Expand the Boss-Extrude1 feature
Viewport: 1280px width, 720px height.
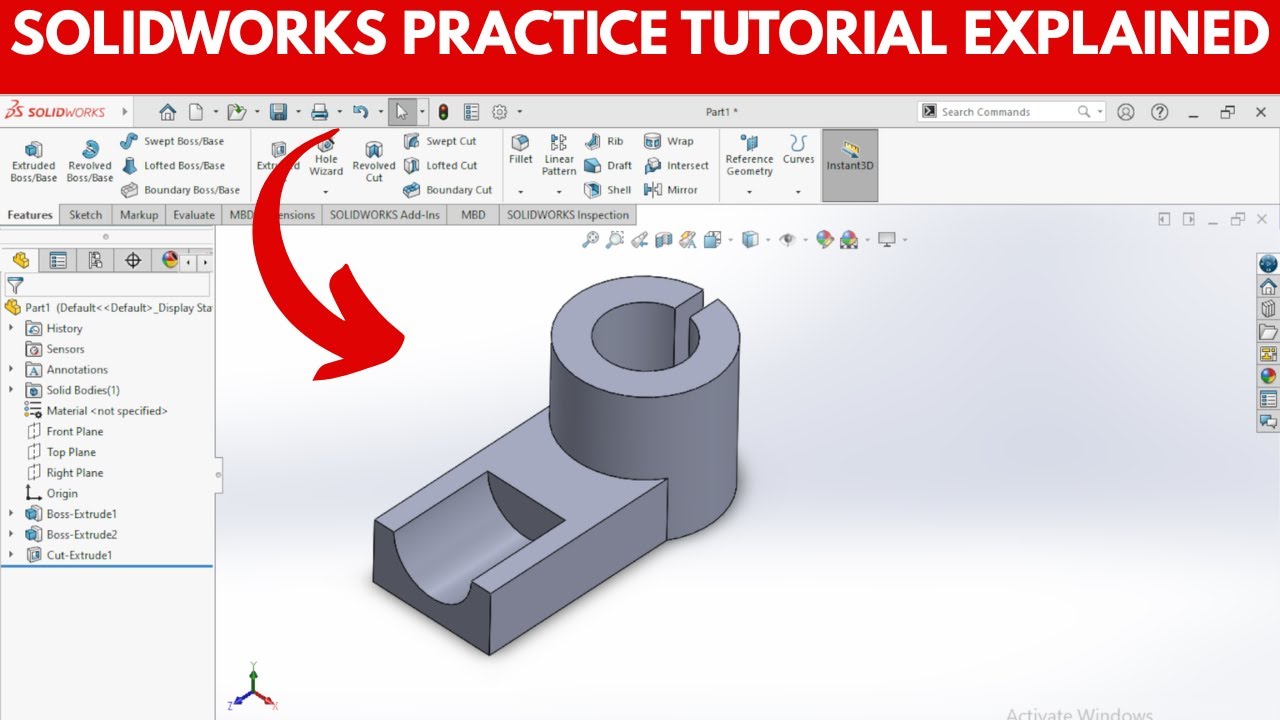click(11, 514)
